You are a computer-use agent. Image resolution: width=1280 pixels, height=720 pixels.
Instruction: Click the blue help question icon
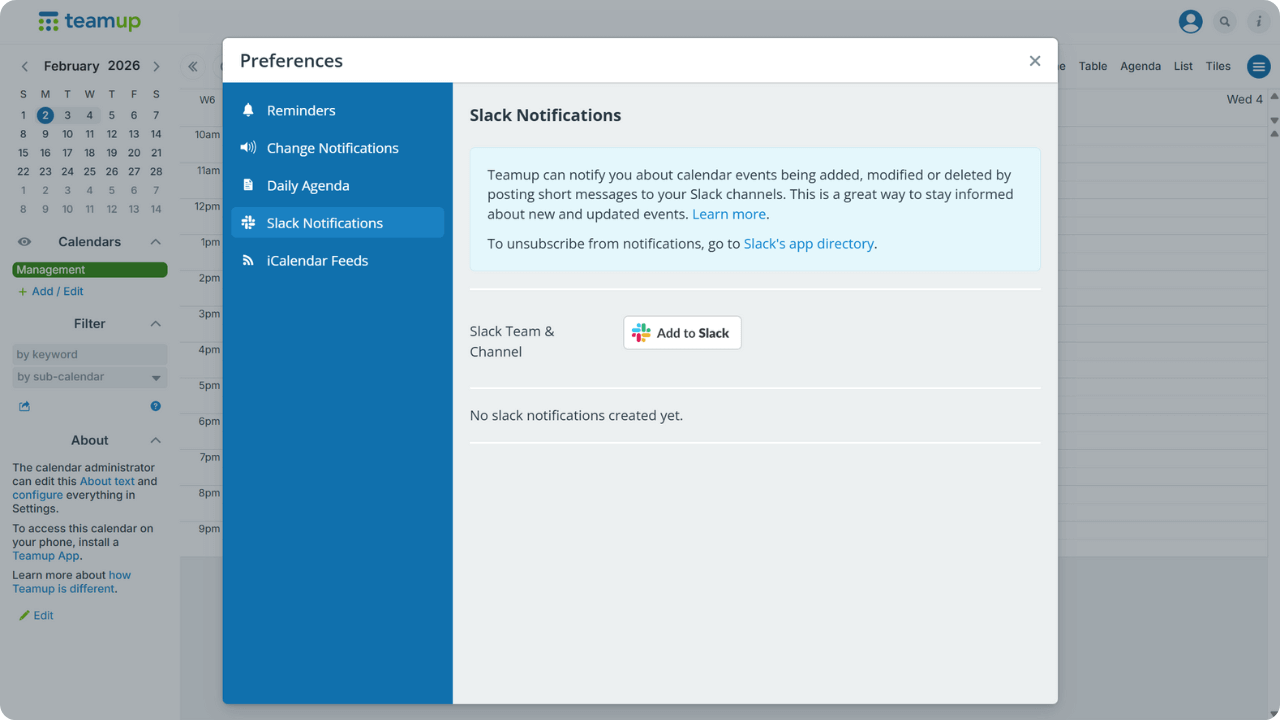click(156, 406)
